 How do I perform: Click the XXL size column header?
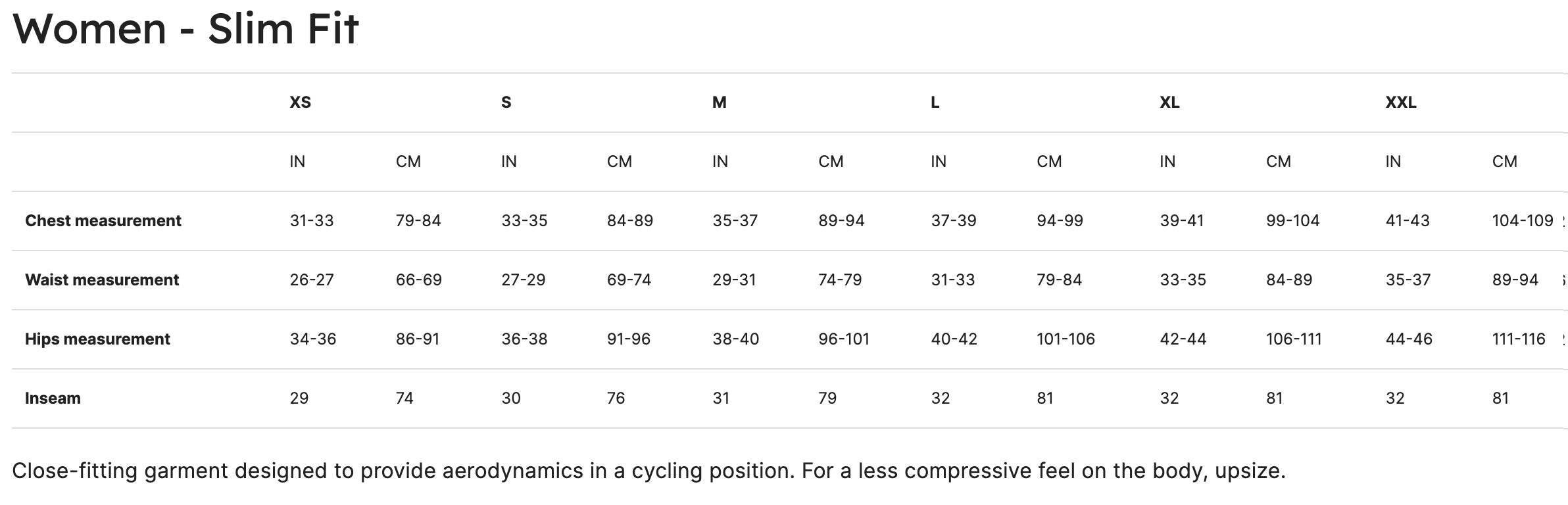click(x=1401, y=103)
